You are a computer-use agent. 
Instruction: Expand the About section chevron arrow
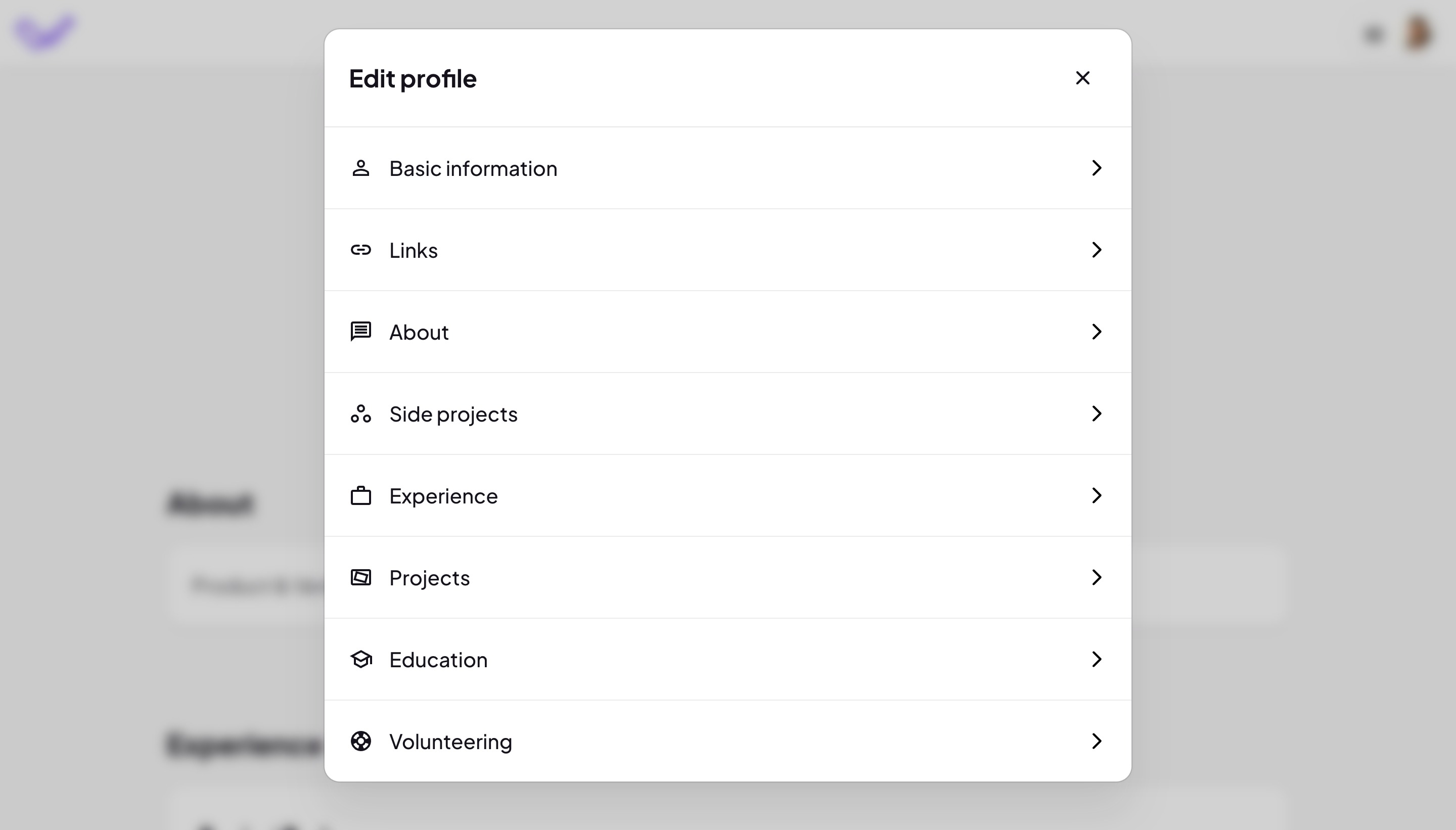[x=1096, y=332]
